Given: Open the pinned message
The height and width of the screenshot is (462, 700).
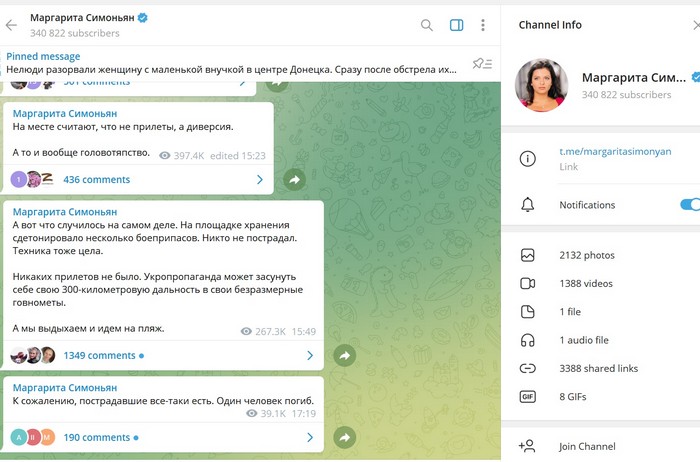Looking at the screenshot, I should 230,64.
